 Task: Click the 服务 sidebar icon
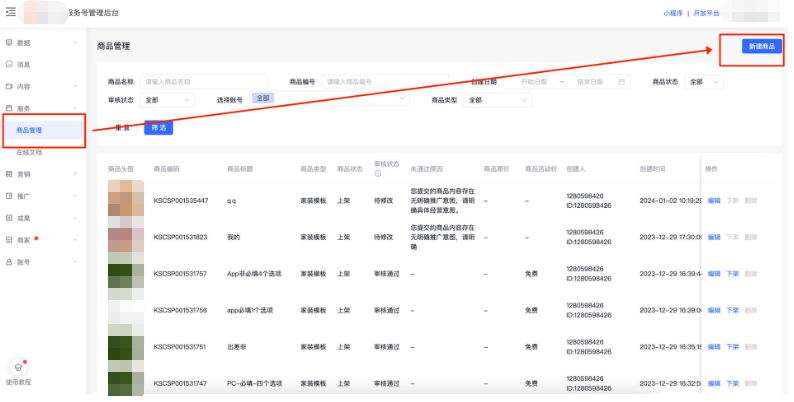[x=9, y=108]
